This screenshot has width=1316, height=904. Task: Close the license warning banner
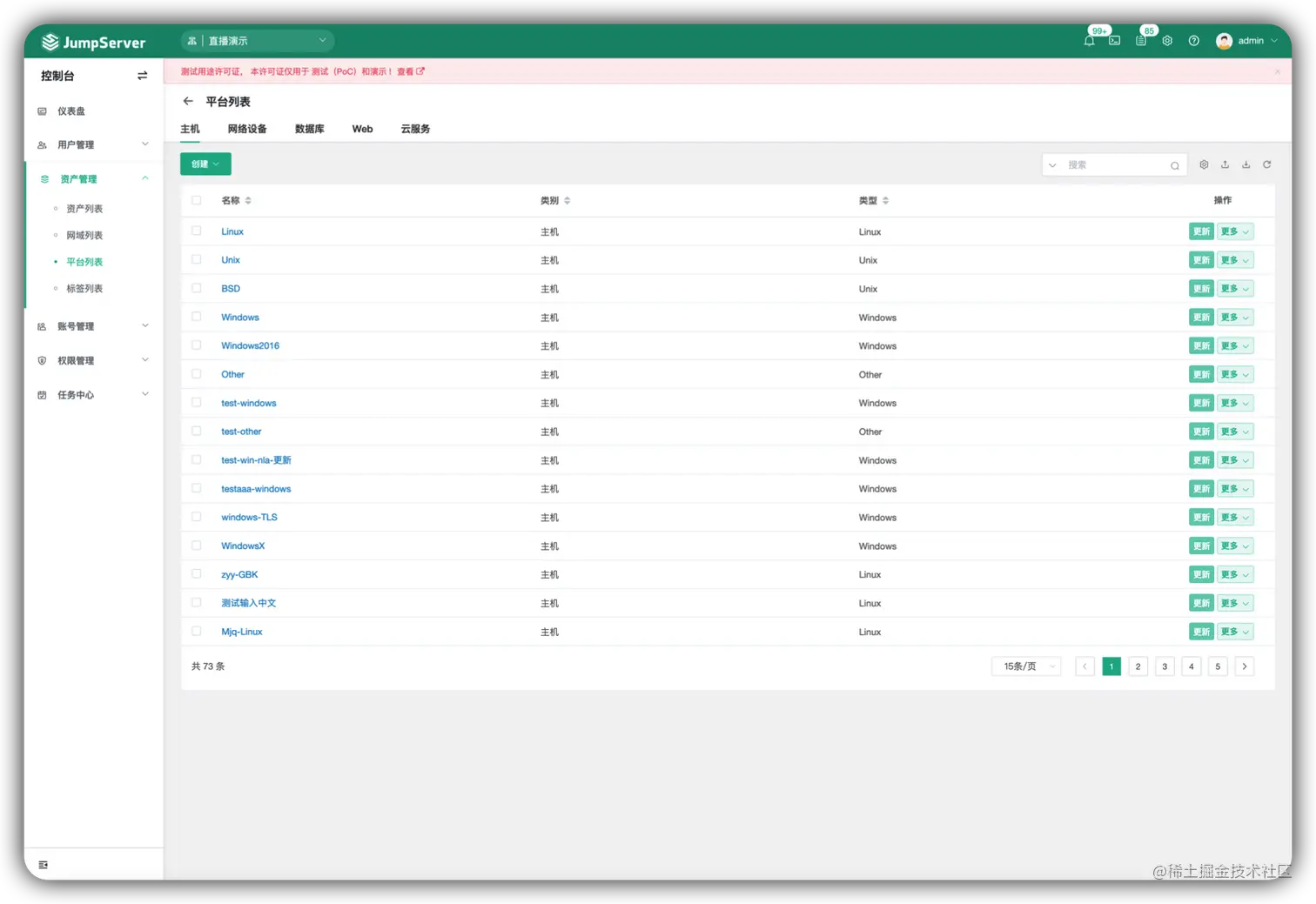pyautogui.click(x=1277, y=71)
